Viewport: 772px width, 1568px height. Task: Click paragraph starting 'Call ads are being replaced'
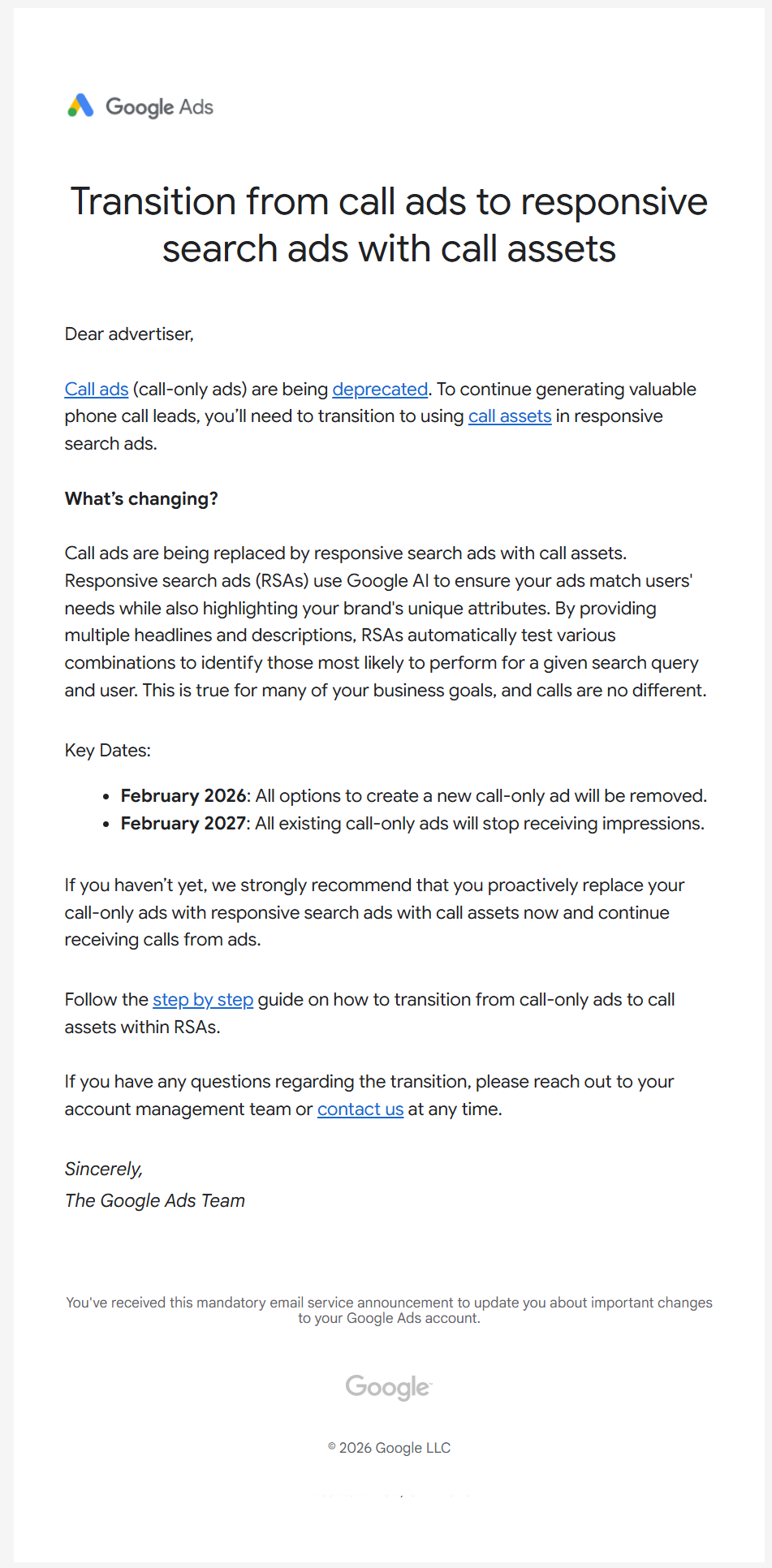[x=386, y=622]
